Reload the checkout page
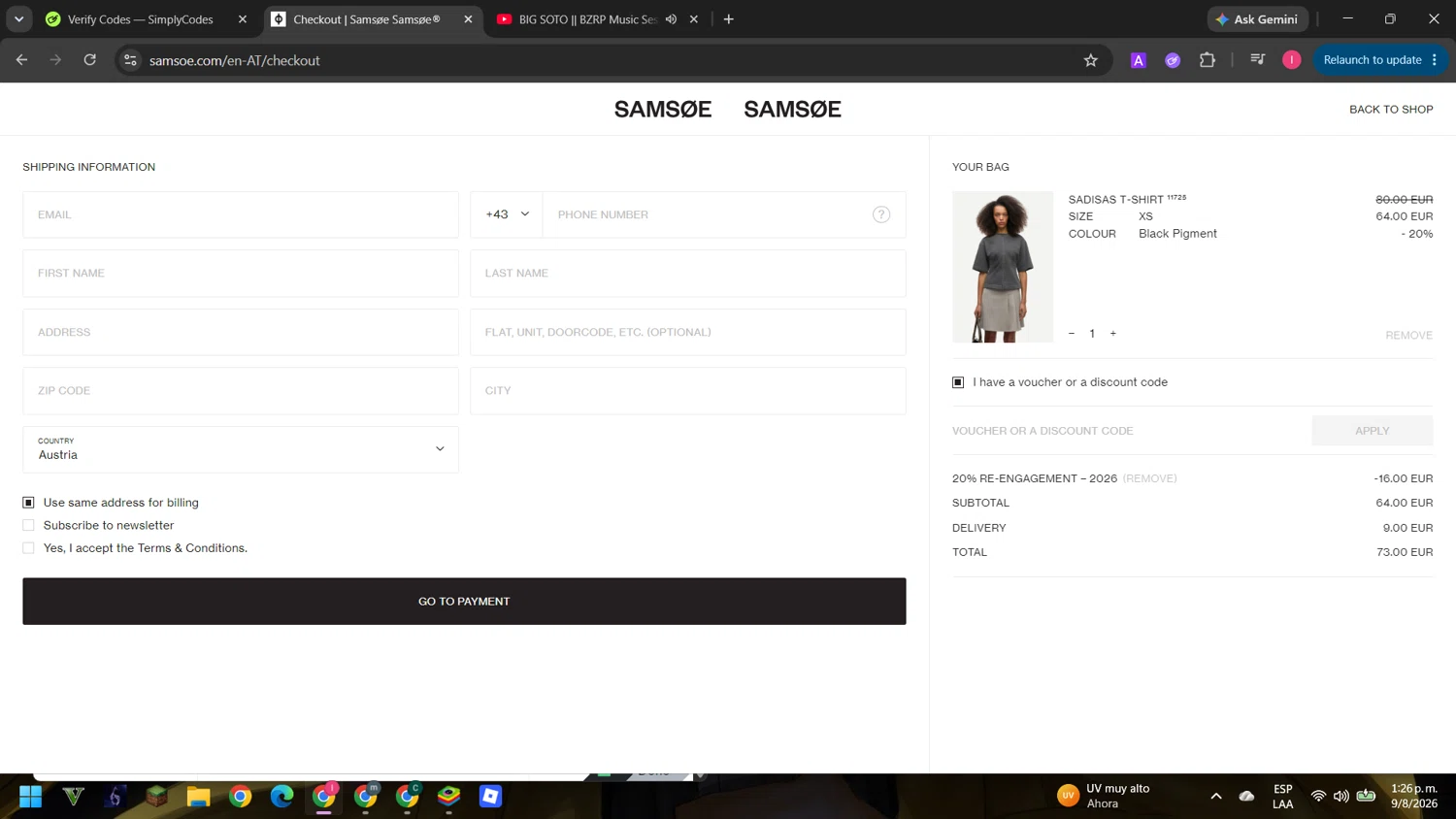The width and height of the screenshot is (1456, 819). tap(90, 60)
